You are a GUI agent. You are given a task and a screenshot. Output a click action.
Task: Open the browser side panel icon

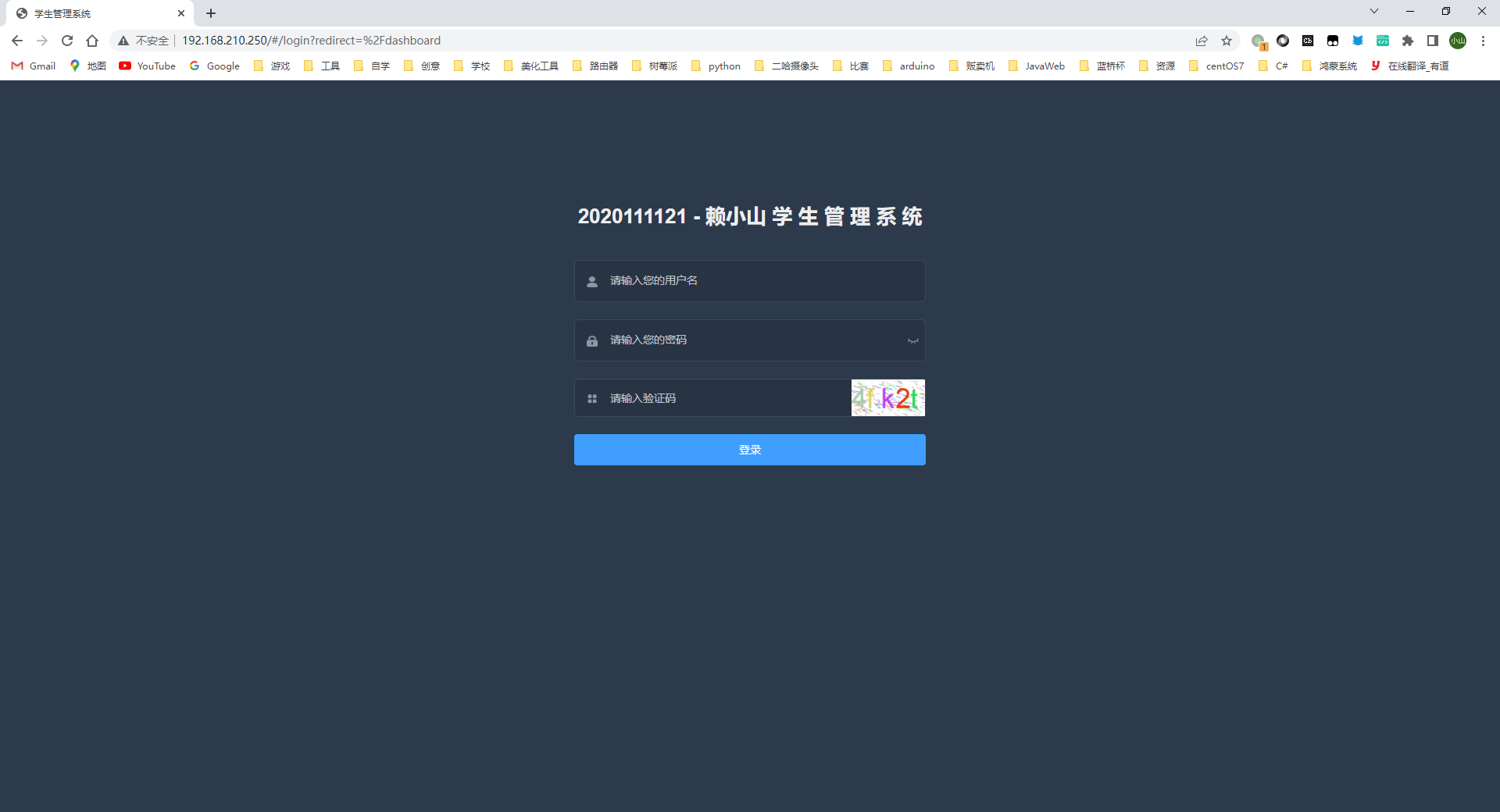1433,41
